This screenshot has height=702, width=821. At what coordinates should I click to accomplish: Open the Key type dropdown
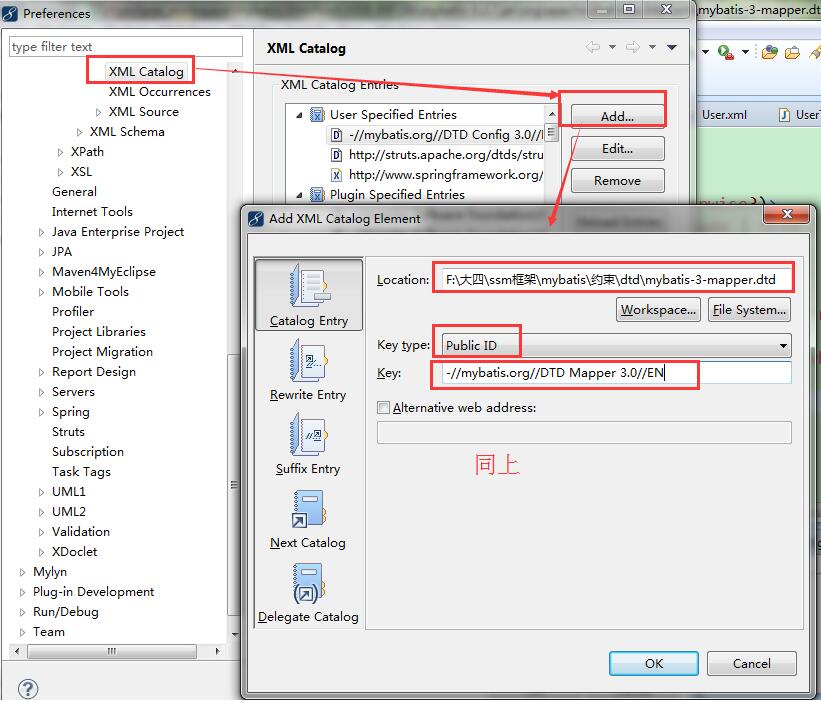[x=783, y=346]
